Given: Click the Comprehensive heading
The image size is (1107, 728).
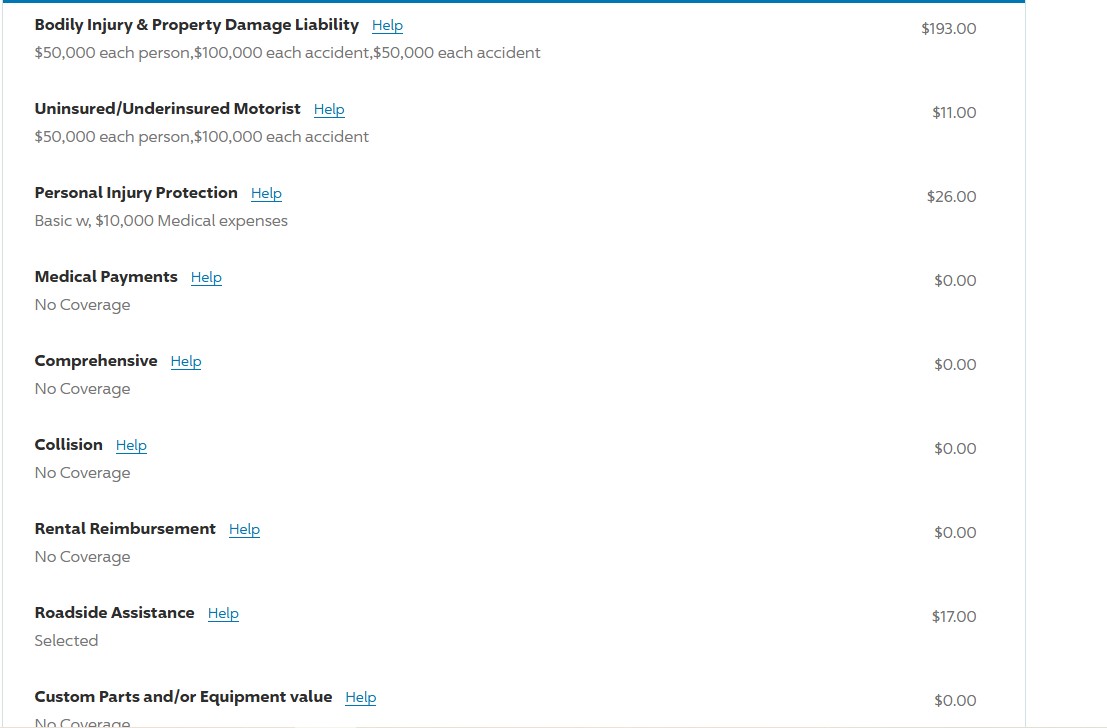Looking at the screenshot, I should (x=96, y=361).
